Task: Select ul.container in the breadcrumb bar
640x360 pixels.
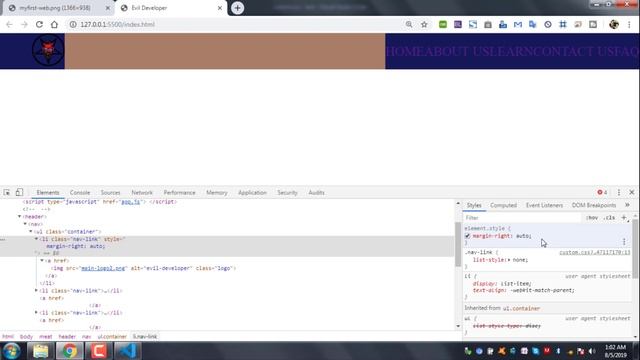Action: (112, 337)
